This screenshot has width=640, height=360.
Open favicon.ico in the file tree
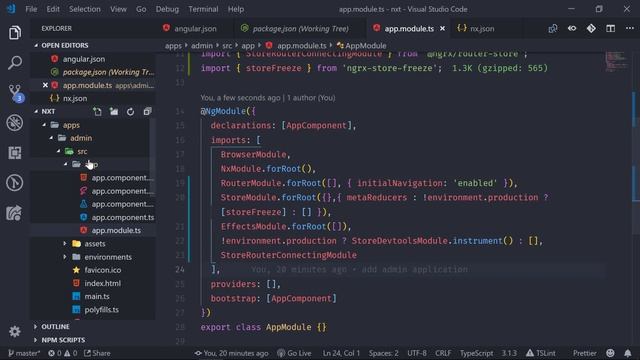(x=102, y=270)
